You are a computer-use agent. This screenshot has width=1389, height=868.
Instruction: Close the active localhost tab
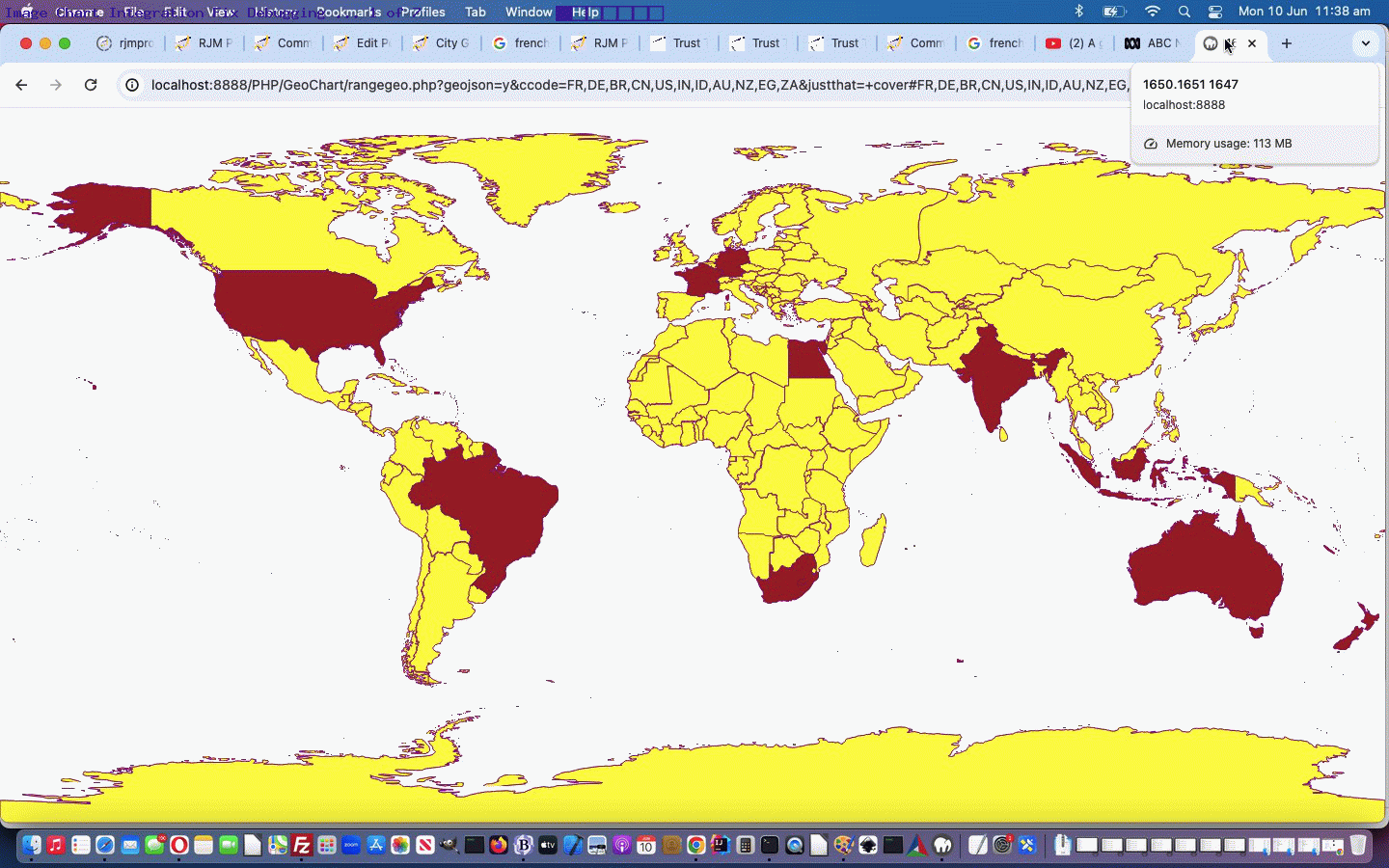[1252, 43]
